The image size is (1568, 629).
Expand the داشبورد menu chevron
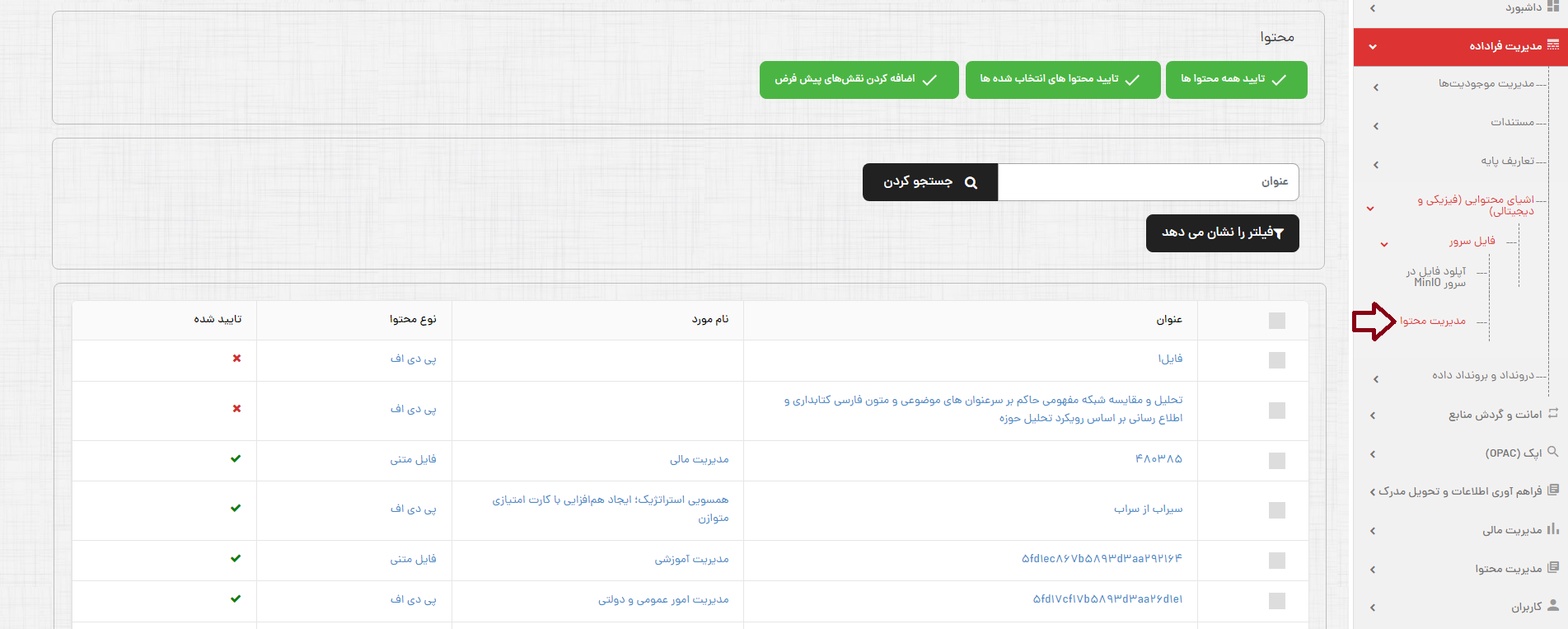pos(1373,8)
